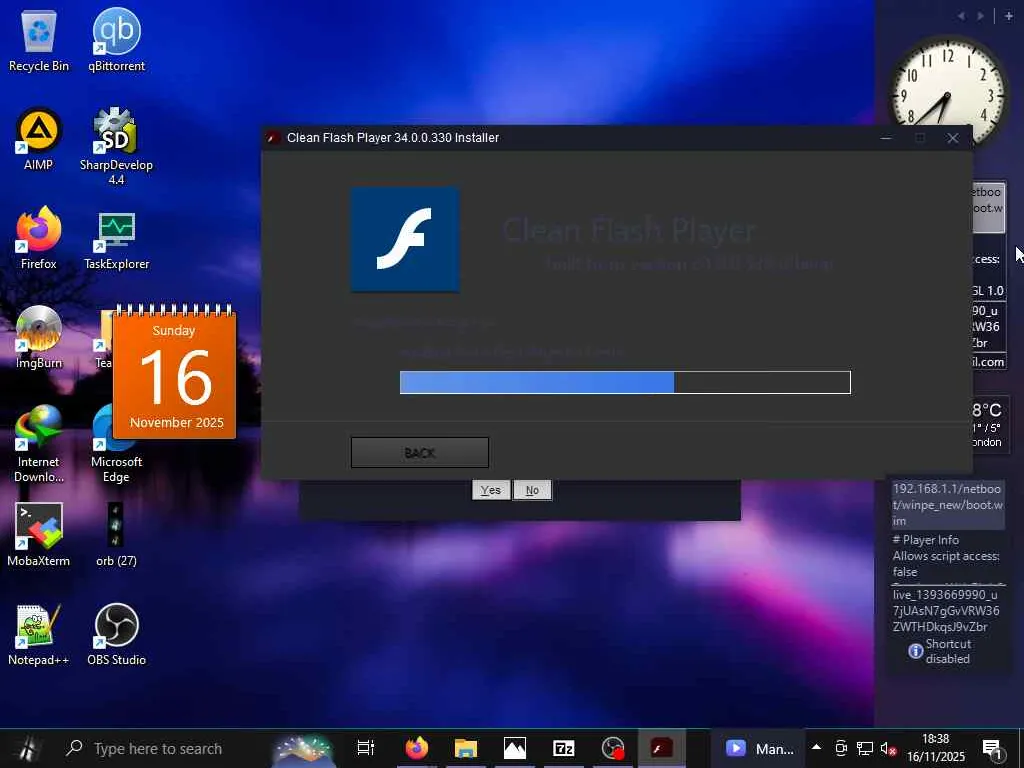Minimize the Clean Flash Player installer
The height and width of the screenshot is (768, 1024).
click(886, 138)
